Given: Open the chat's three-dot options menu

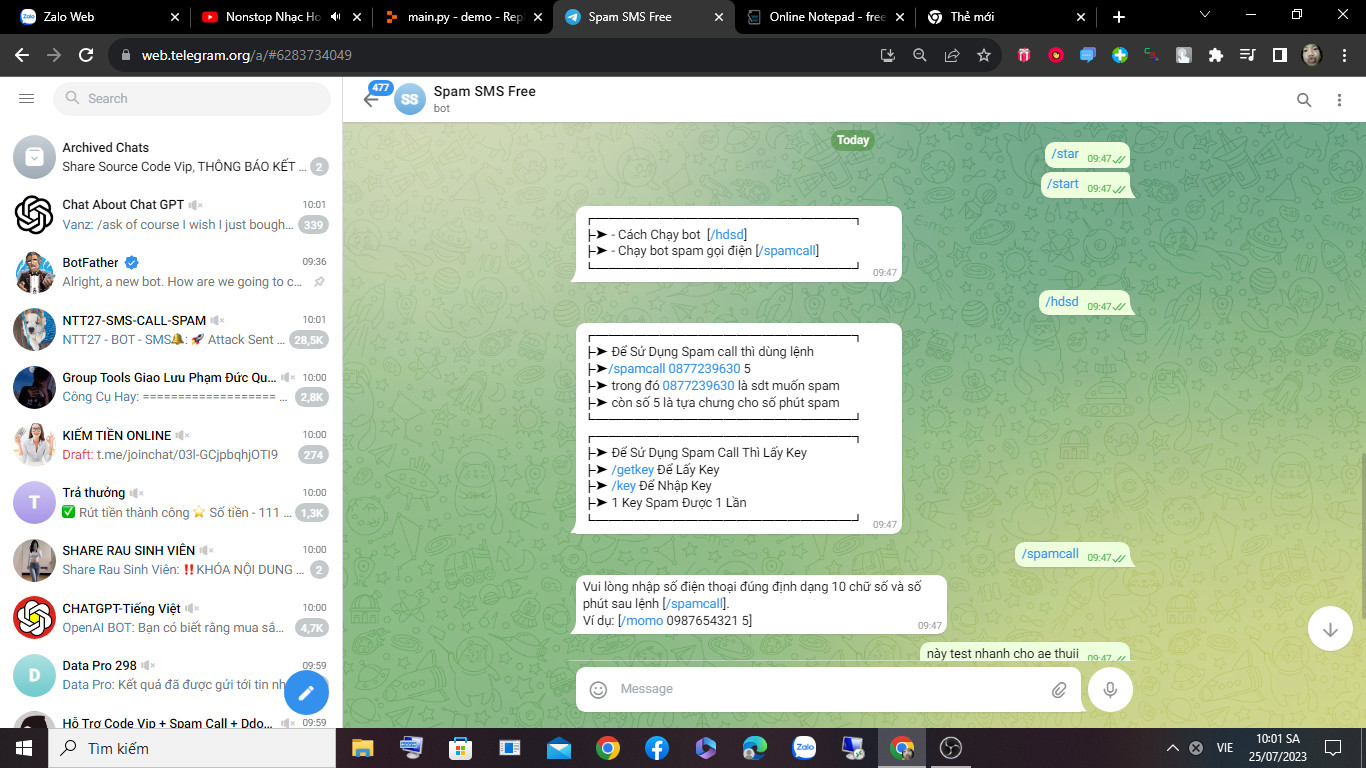Looking at the screenshot, I should click(x=1340, y=100).
